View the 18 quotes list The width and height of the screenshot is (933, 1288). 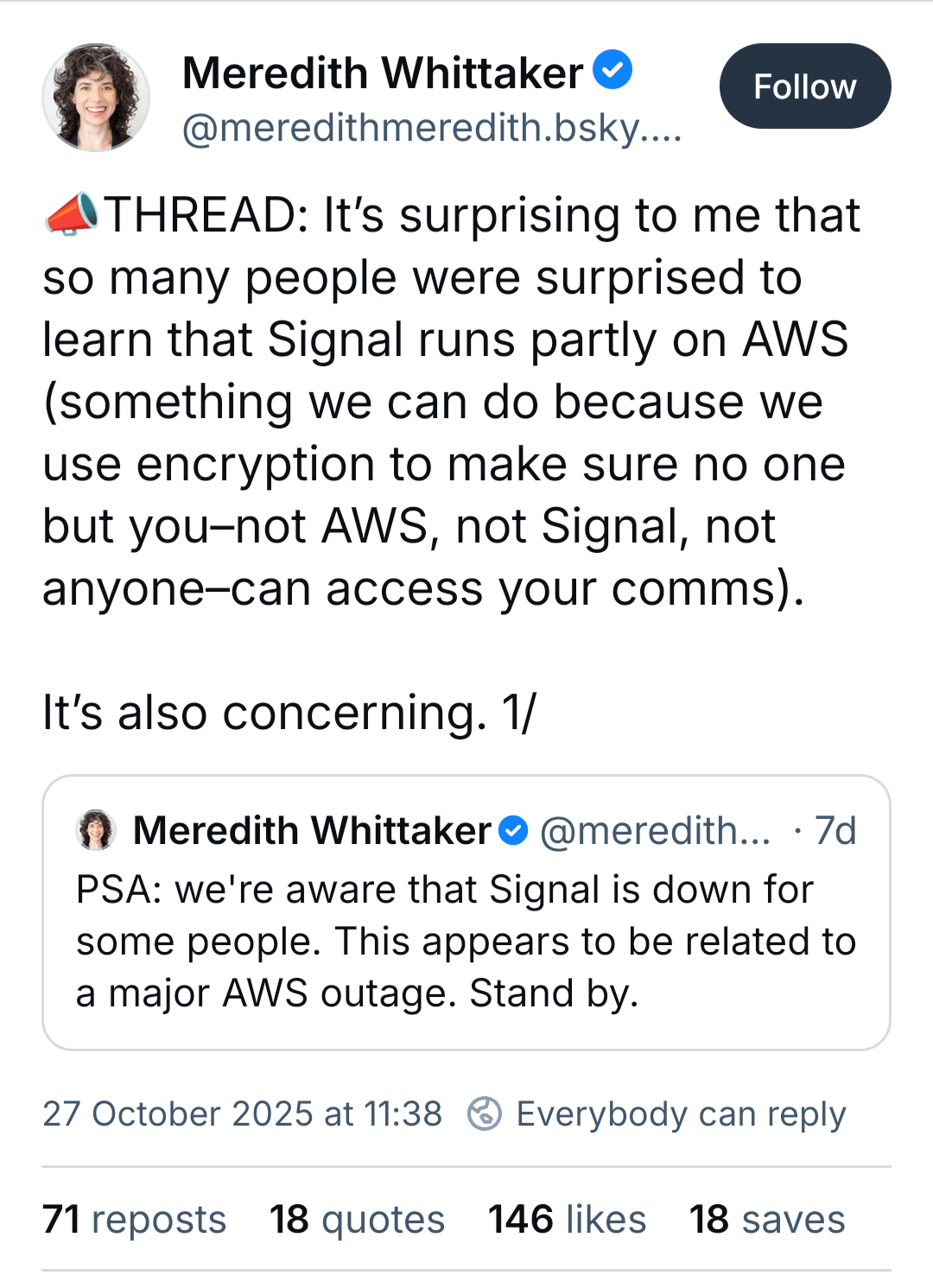(357, 1219)
